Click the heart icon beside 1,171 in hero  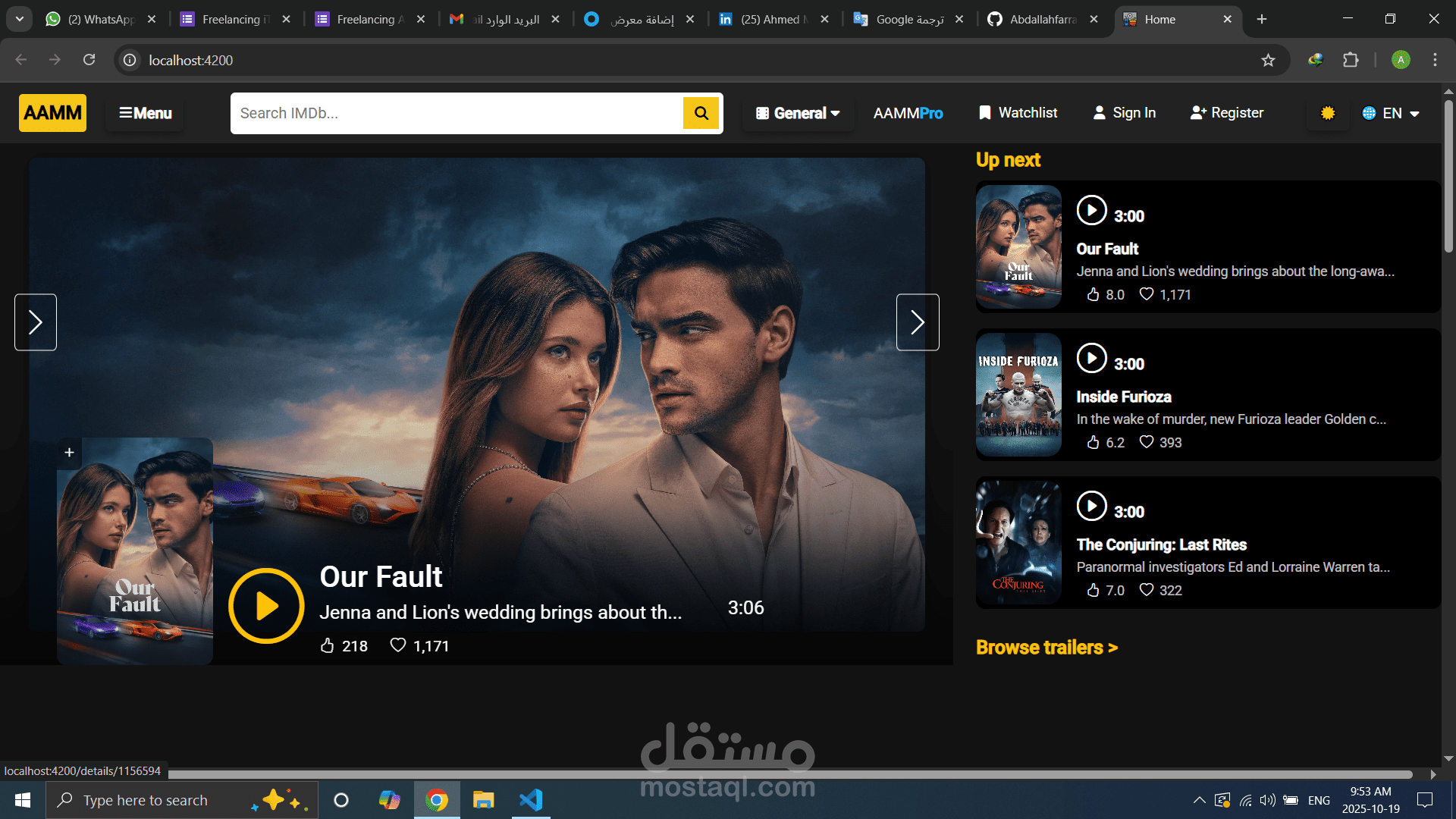pos(397,645)
